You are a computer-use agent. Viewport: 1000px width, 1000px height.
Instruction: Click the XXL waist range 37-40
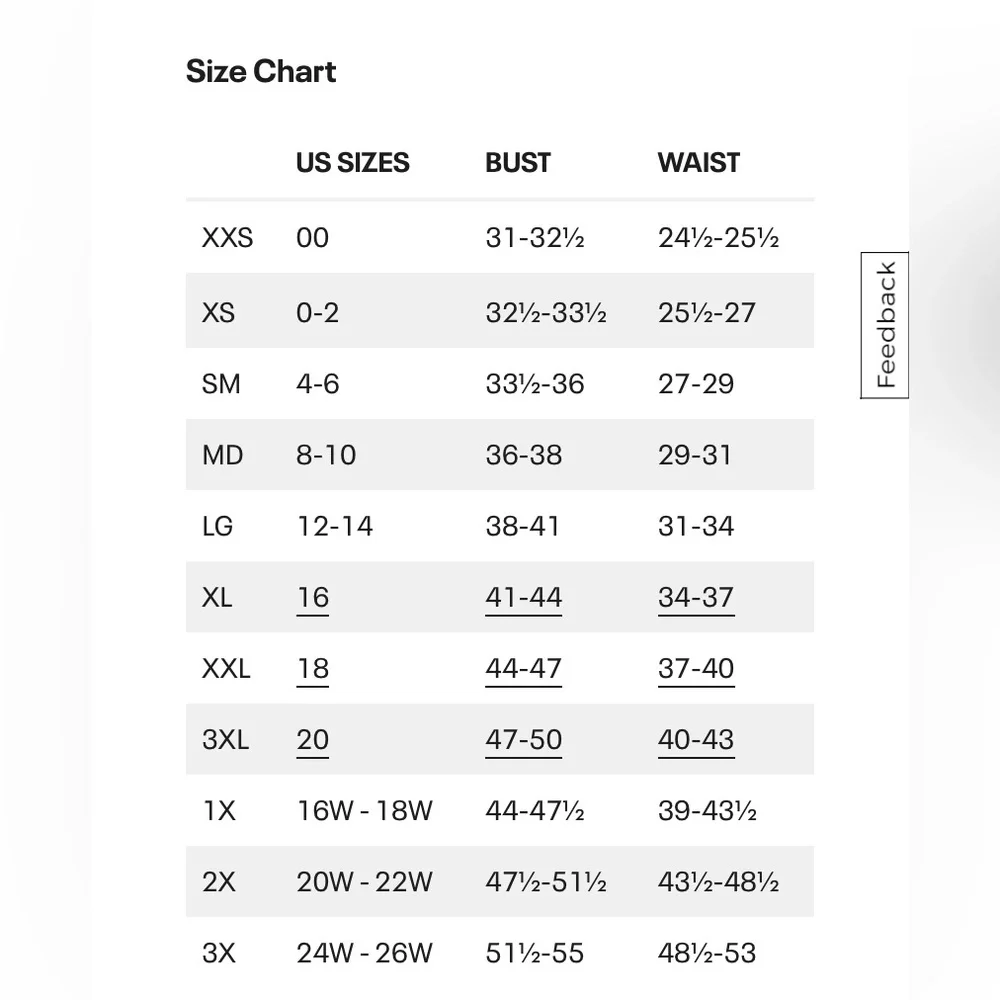pyautogui.click(x=696, y=668)
